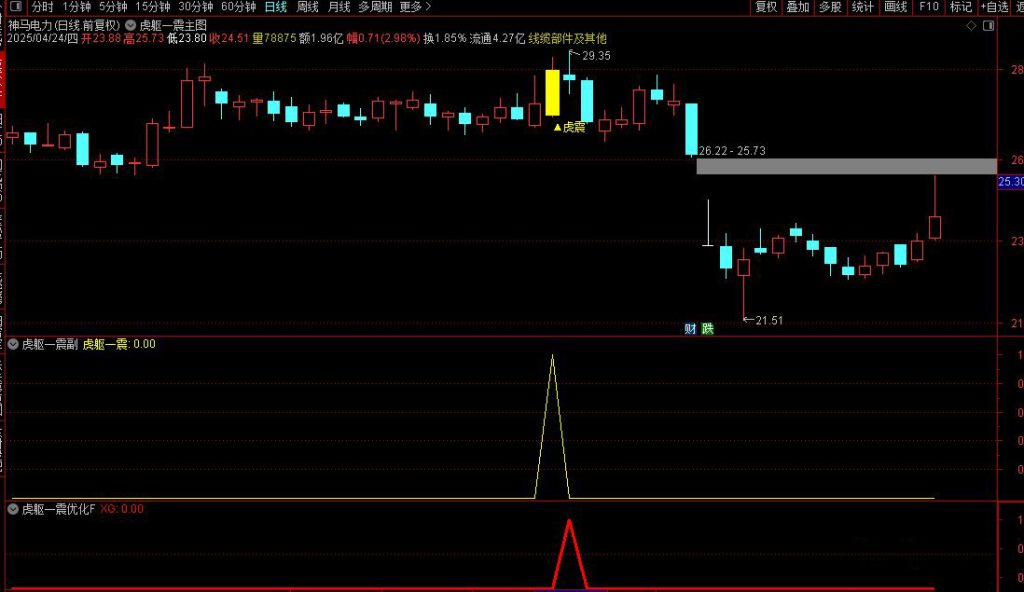Image resolution: width=1024 pixels, height=592 pixels.
Task: Open the 画线 drawing tools
Action: (896, 7)
